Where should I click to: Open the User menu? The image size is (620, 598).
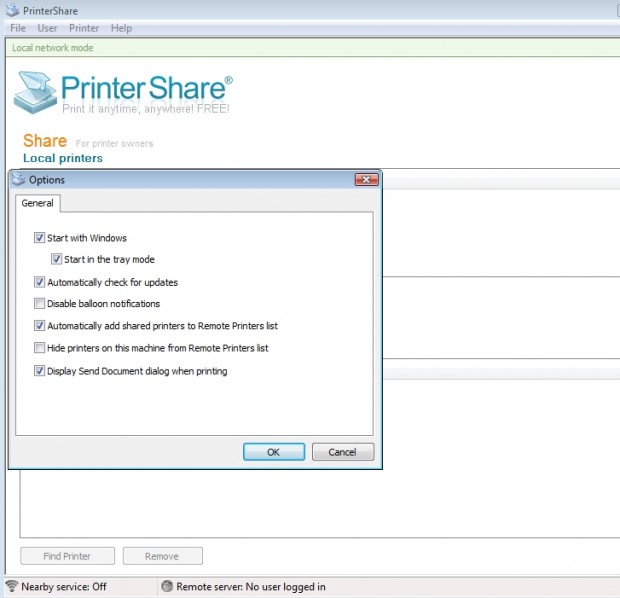[x=47, y=28]
